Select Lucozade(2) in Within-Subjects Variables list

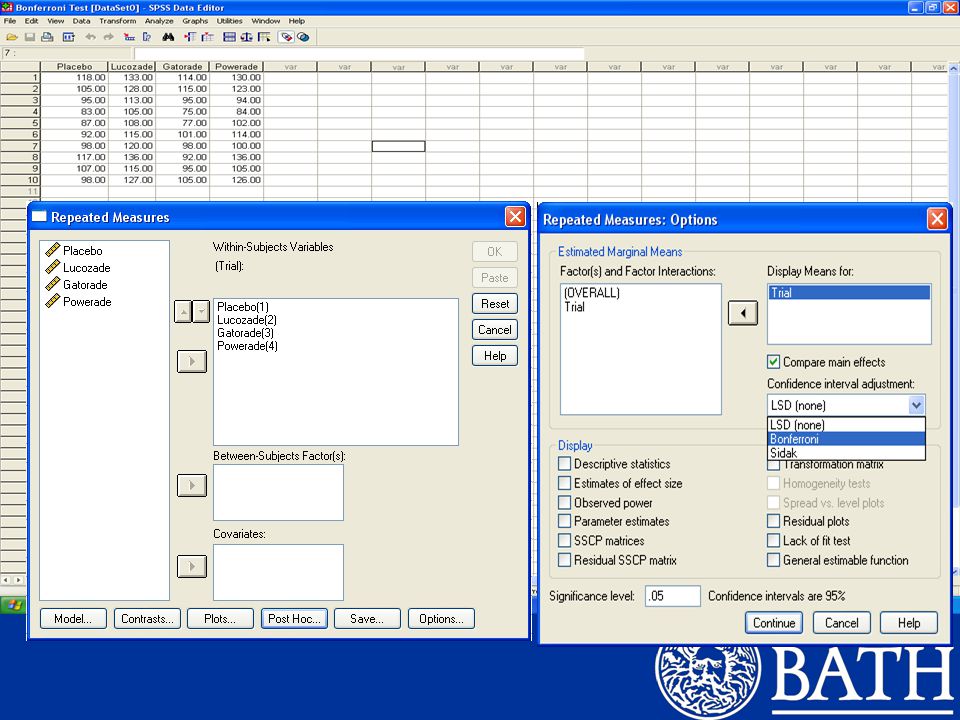[247, 320]
